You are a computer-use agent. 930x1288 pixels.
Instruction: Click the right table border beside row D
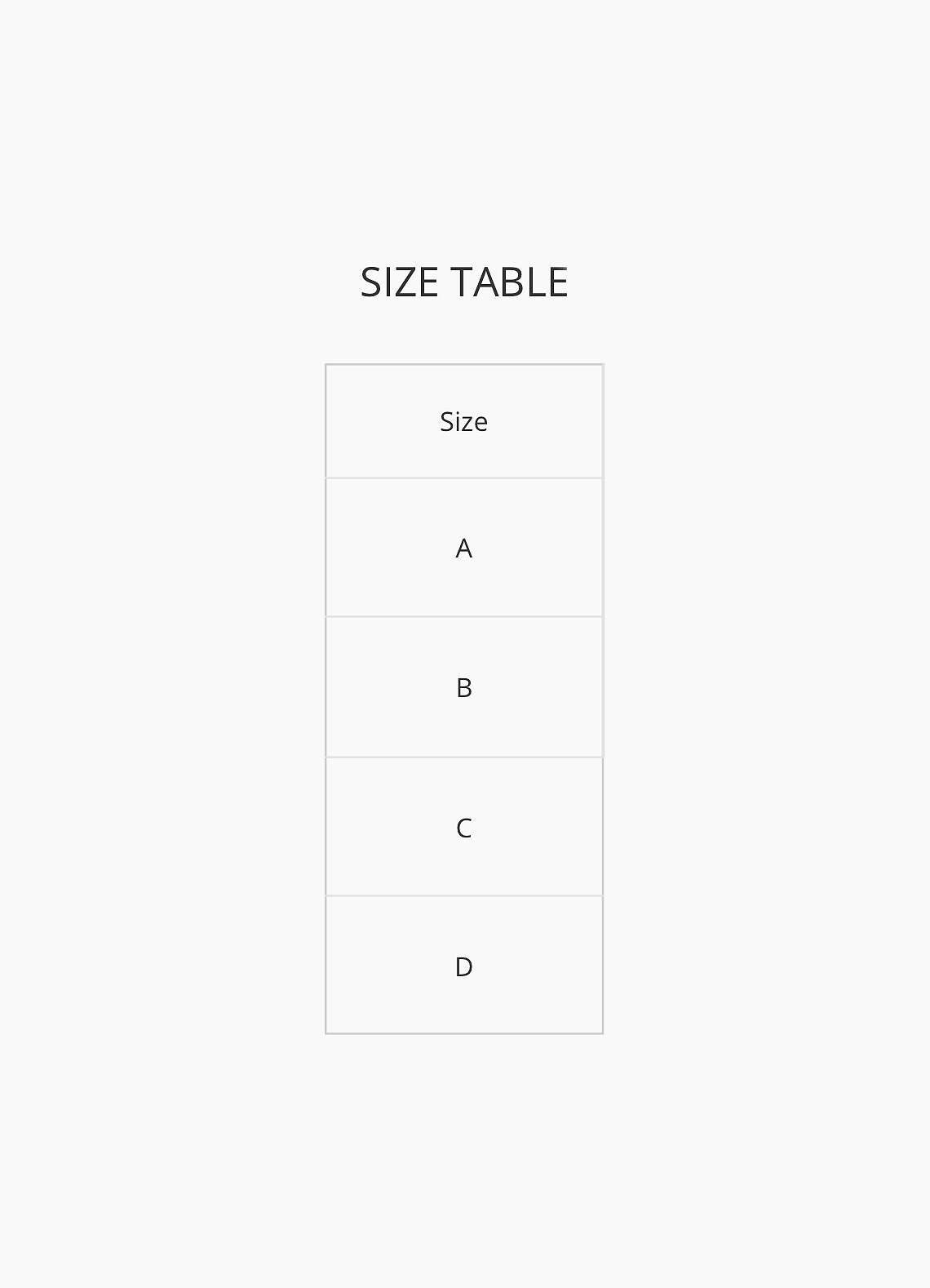pos(603,966)
